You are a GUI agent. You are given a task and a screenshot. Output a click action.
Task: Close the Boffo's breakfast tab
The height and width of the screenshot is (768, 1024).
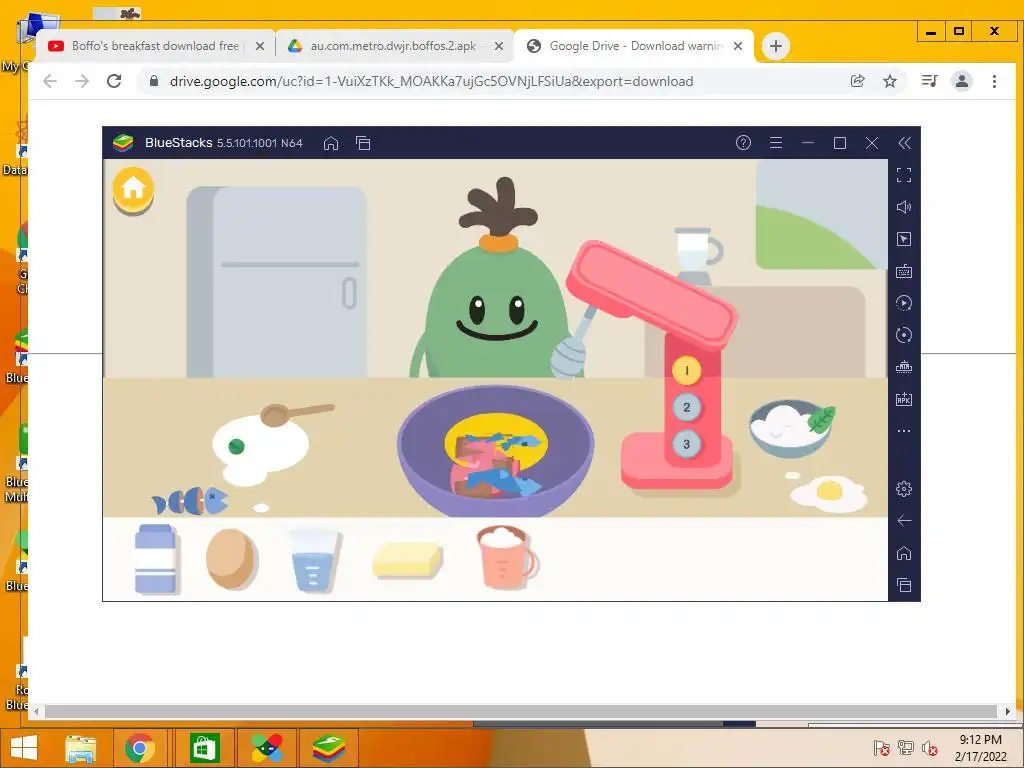pyautogui.click(x=260, y=46)
